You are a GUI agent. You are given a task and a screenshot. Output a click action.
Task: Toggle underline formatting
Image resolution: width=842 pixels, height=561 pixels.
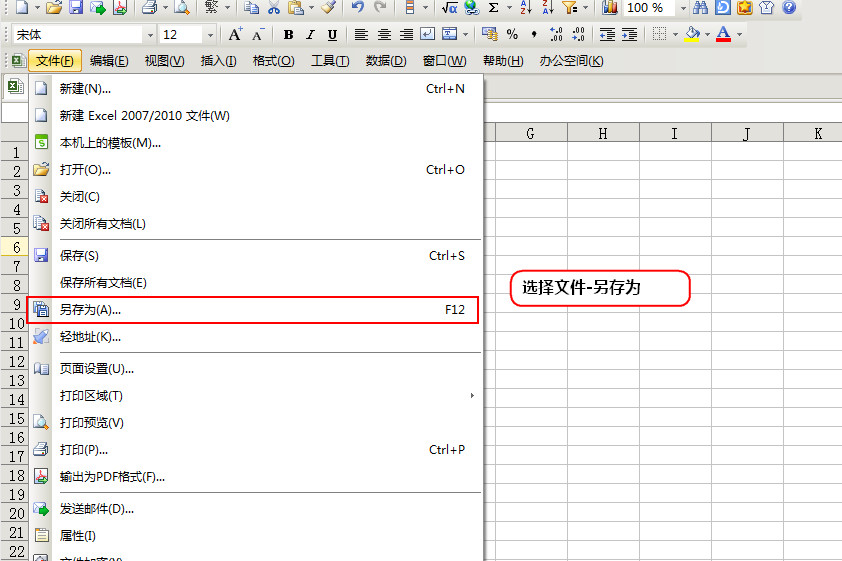[x=332, y=35]
